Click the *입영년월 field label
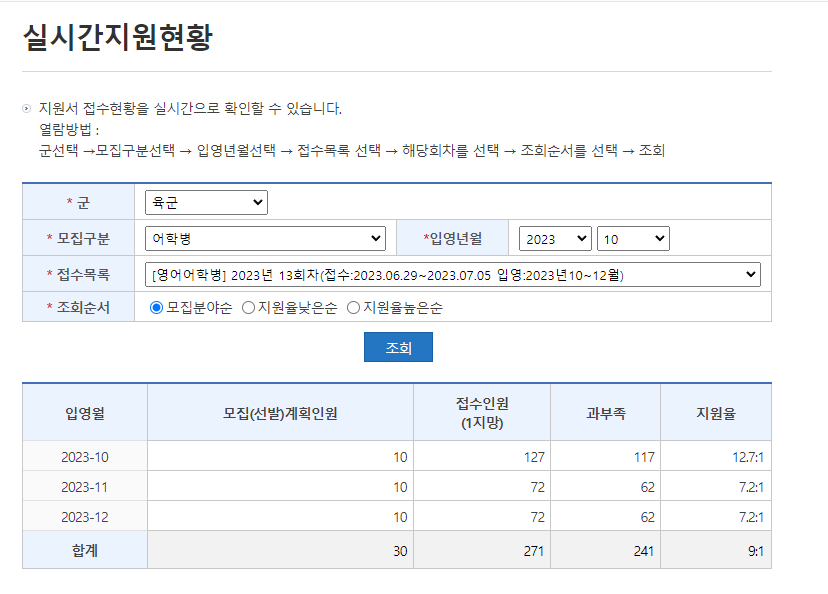Screen dimensions: 828x594 point(453,239)
